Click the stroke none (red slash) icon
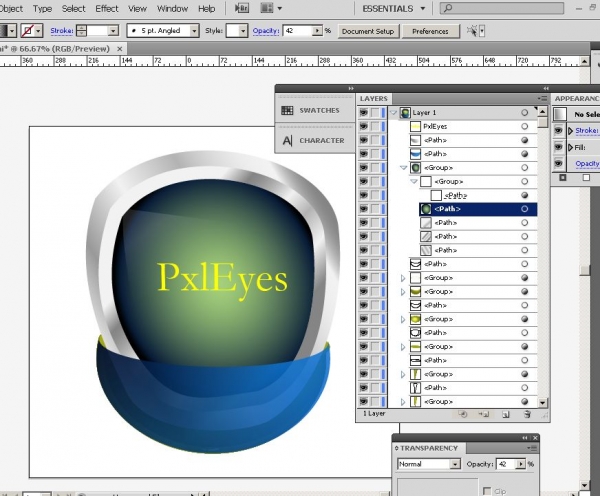Screen dimensions: 600x496 click(27, 31)
